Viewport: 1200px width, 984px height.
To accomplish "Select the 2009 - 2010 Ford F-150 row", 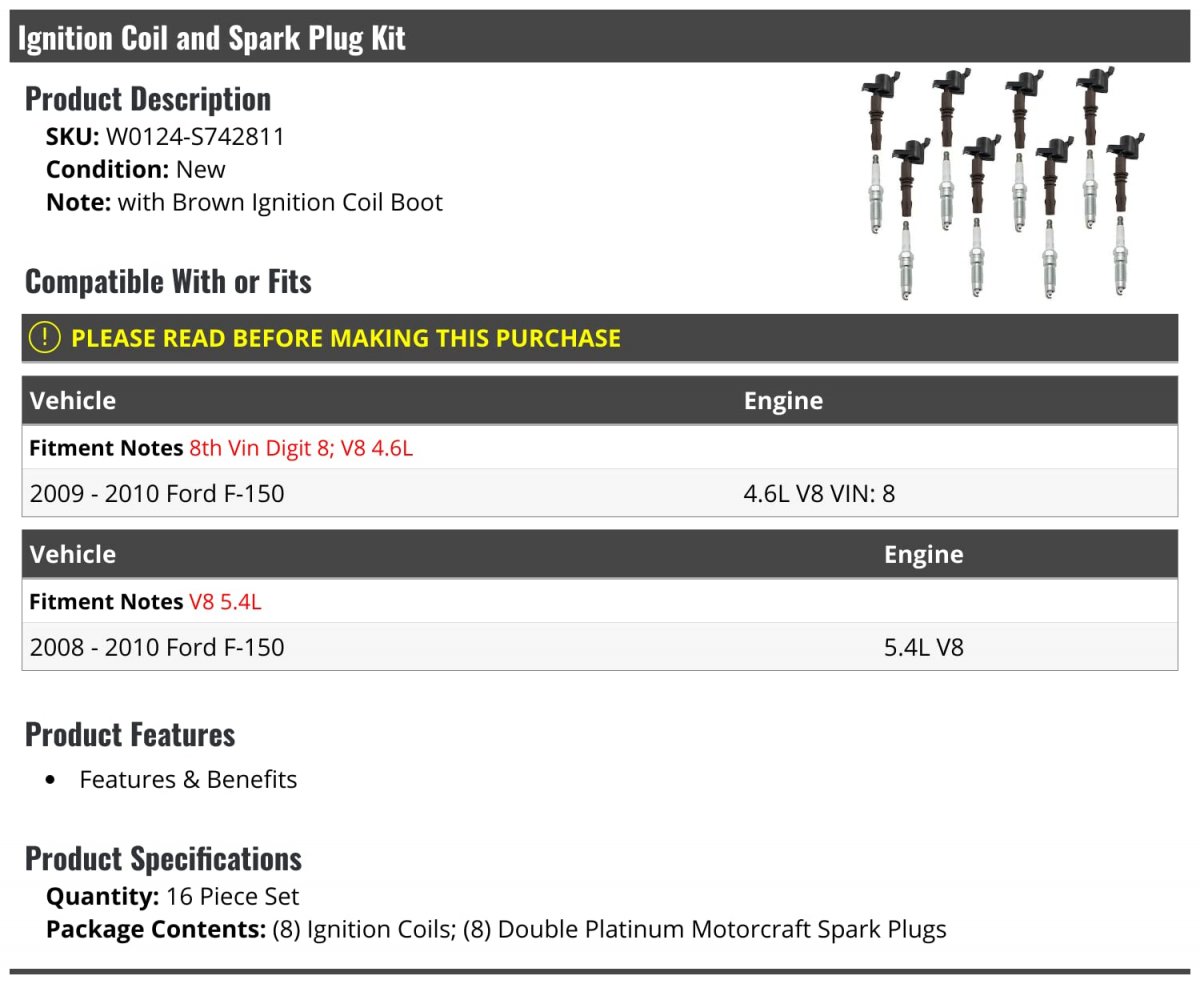I will (600, 493).
